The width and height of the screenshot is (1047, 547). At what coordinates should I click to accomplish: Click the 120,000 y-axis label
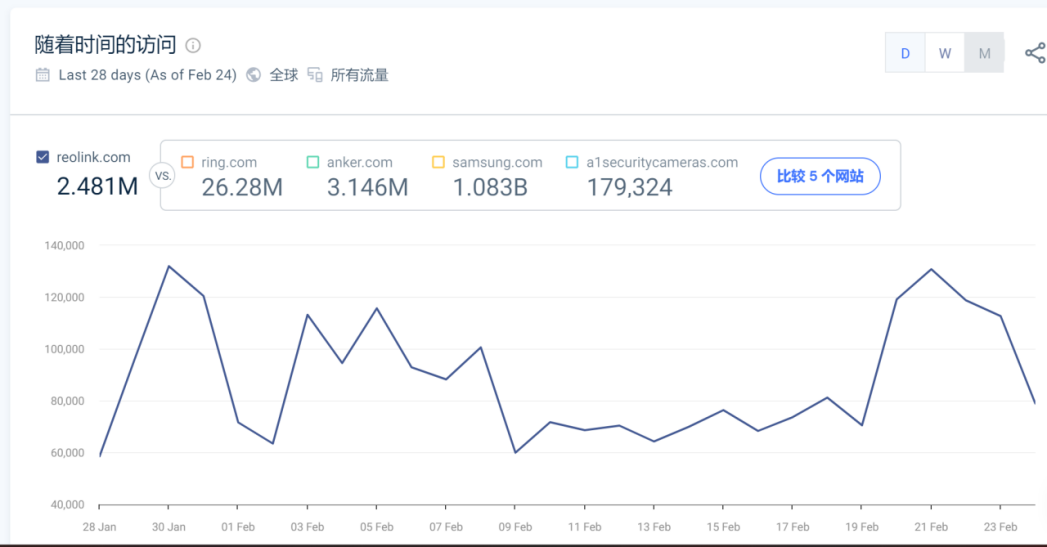pyautogui.click(x=64, y=298)
